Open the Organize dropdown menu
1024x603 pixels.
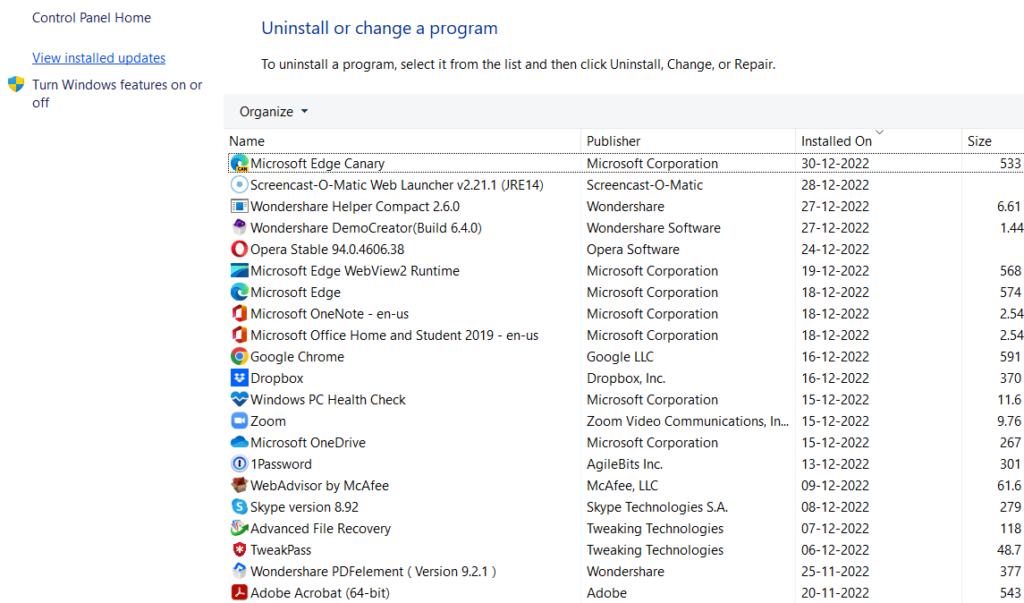[x=273, y=112]
